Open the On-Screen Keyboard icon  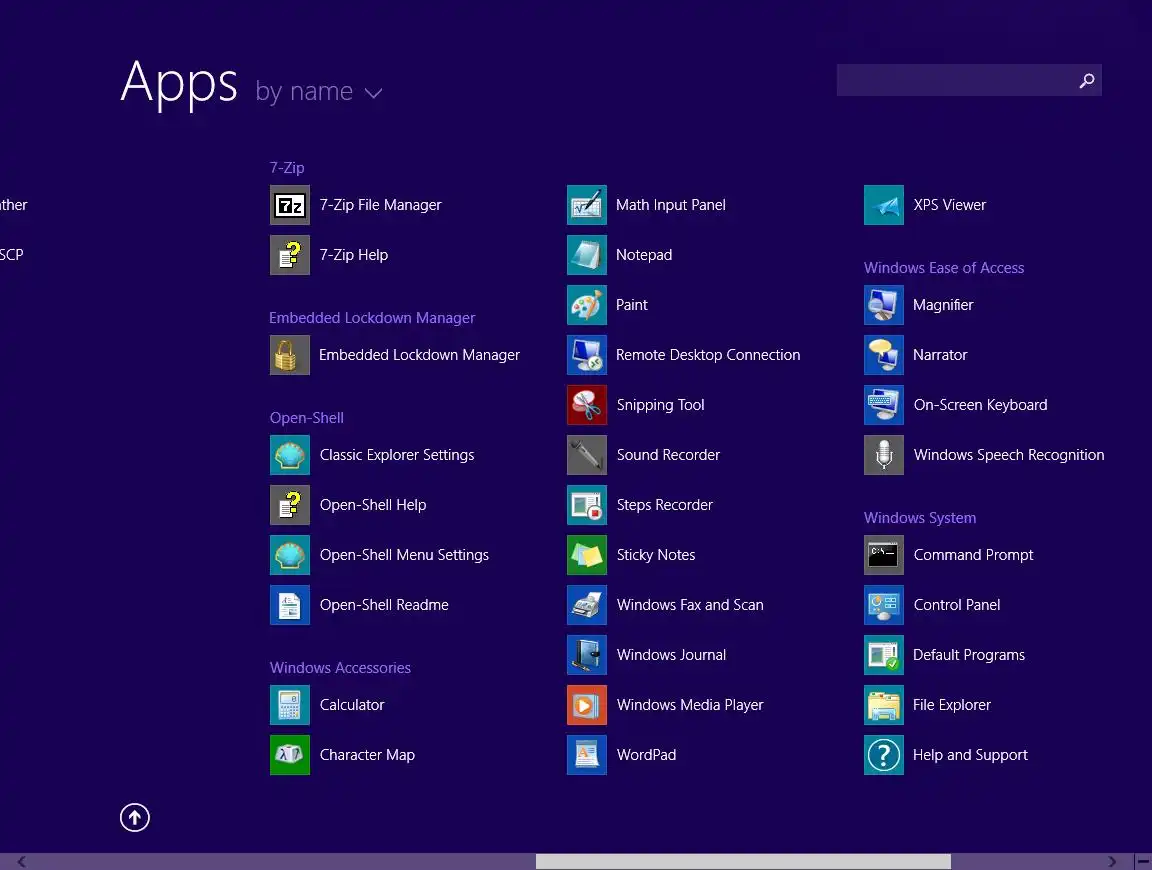[884, 405]
